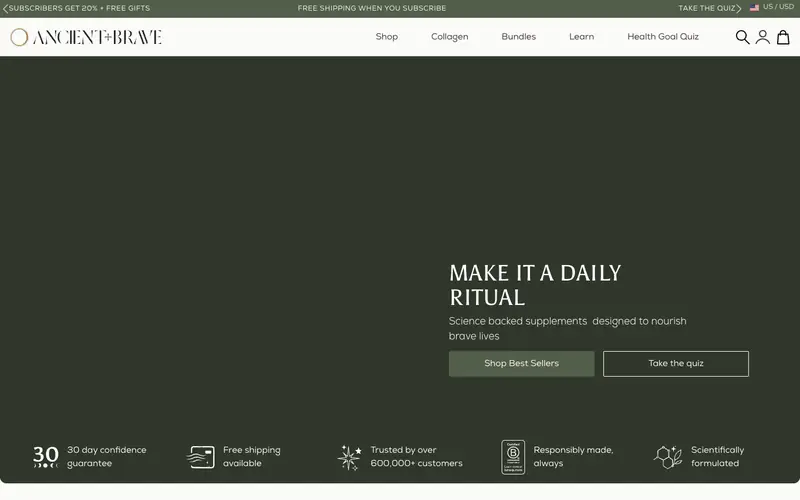Click the scientifically formulated molecule icon
800x500 pixels.
pos(668,457)
